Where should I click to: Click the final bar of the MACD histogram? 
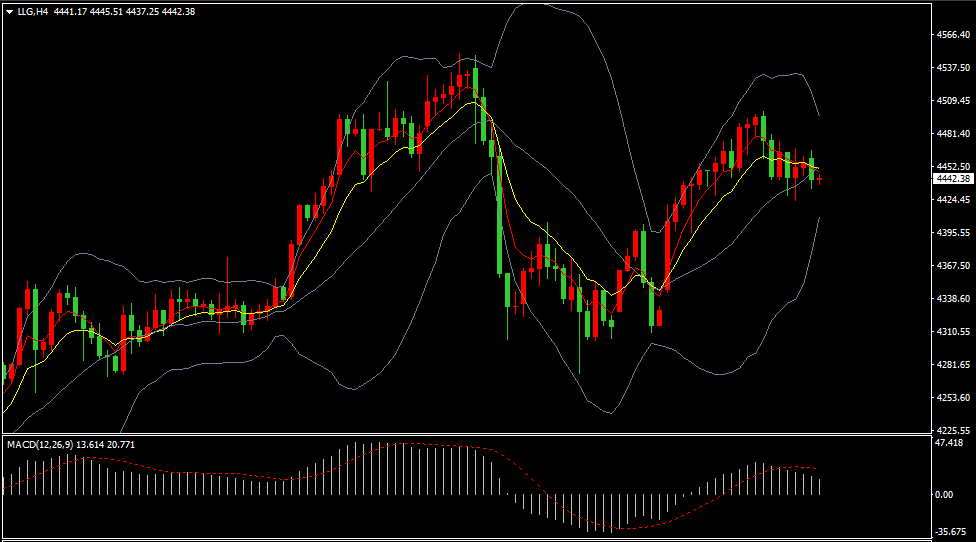coord(820,486)
